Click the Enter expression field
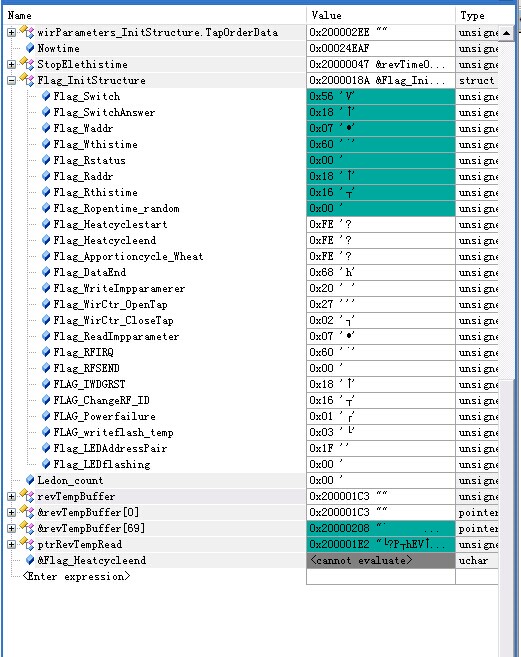 click(76, 577)
